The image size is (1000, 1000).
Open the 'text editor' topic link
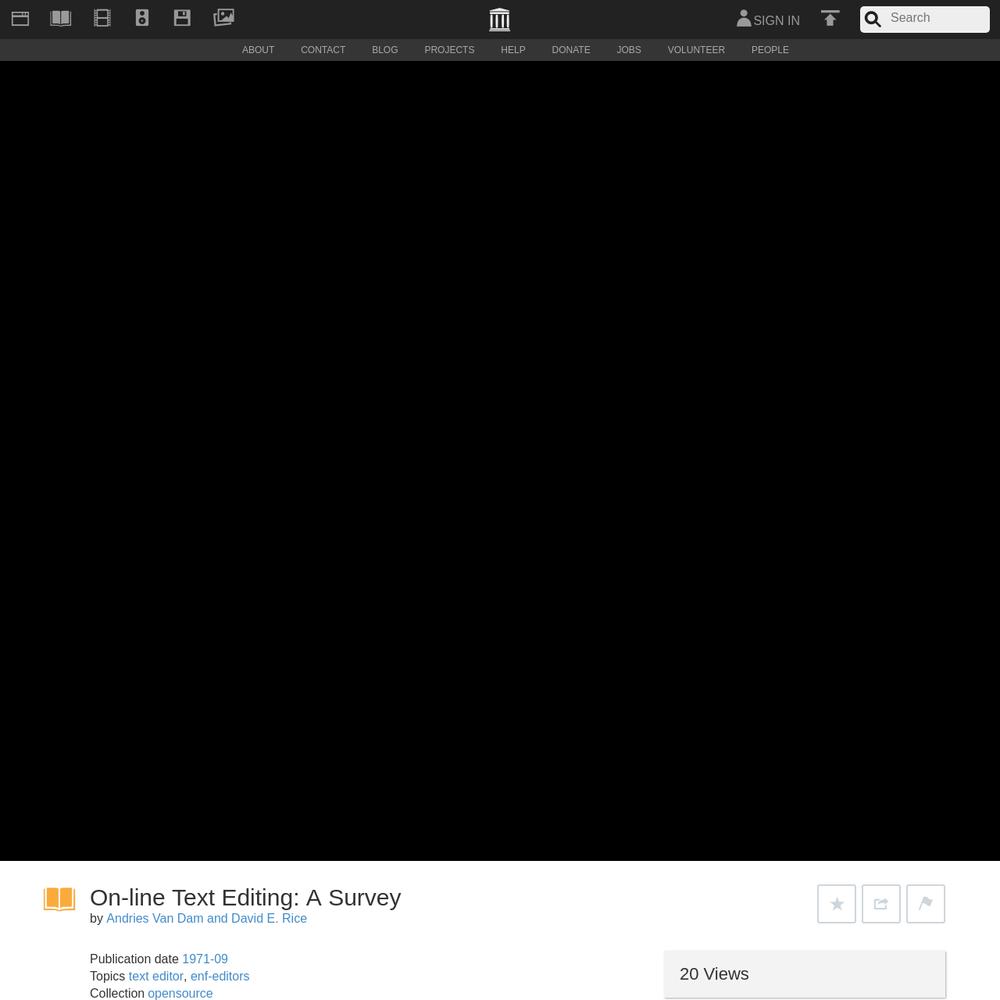point(156,976)
